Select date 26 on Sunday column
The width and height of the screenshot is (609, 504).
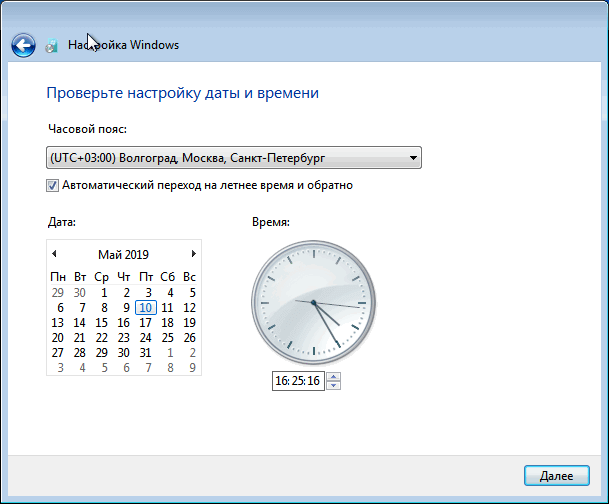click(190, 338)
